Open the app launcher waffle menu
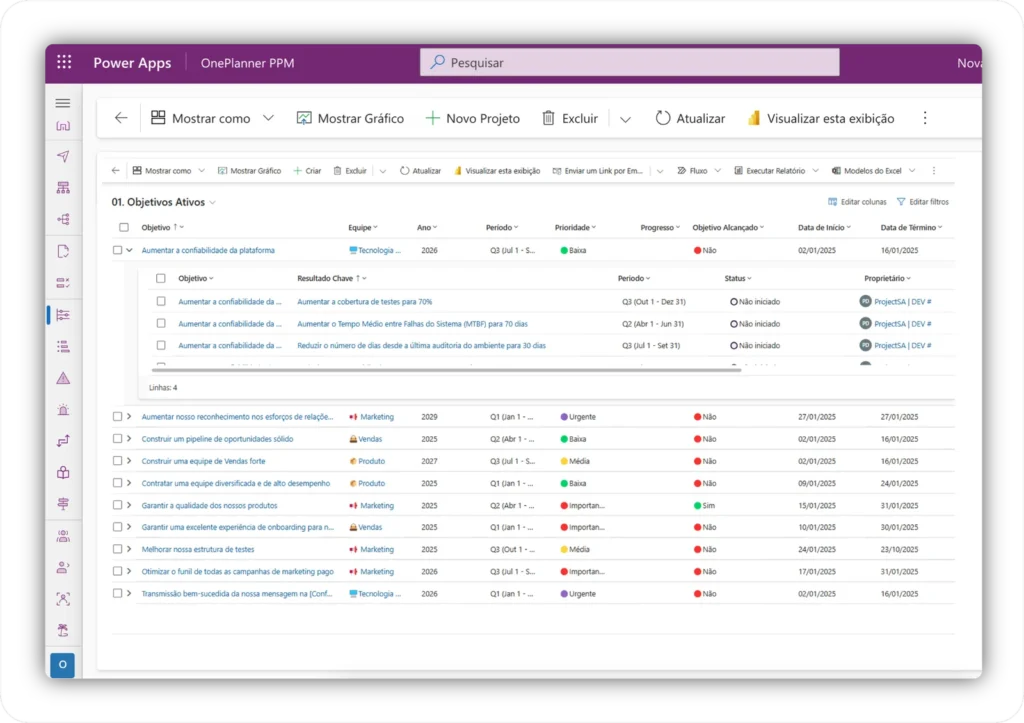Image resolution: width=1024 pixels, height=723 pixels. click(x=64, y=62)
